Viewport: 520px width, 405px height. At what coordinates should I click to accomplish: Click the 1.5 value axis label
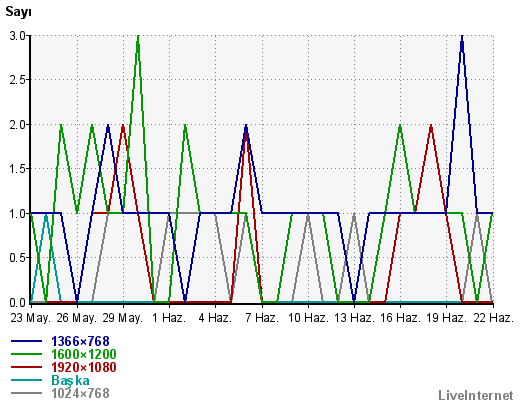tap(18, 169)
